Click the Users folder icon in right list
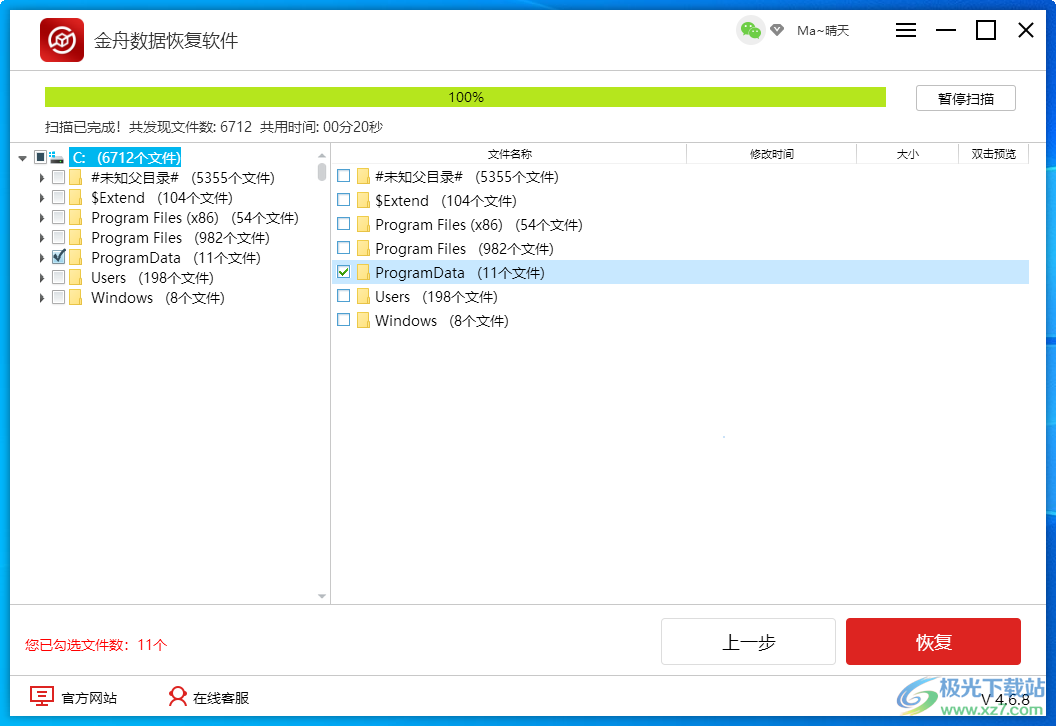The width and height of the screenshot is (1056, 726). (x=363, y=297)
